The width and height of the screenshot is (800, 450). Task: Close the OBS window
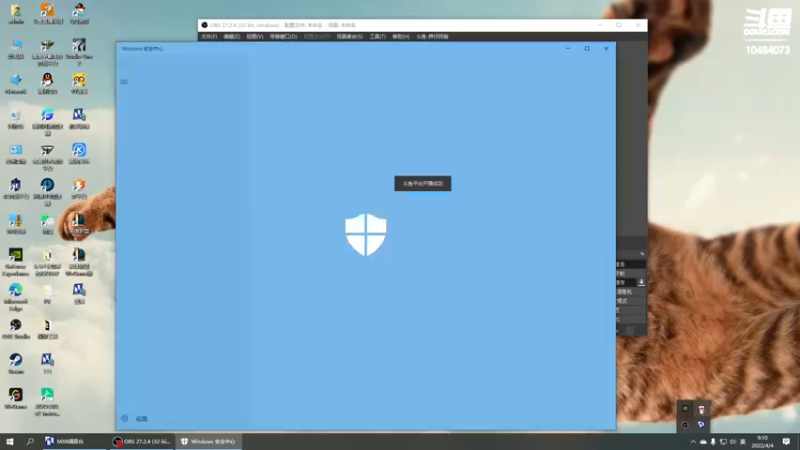click(638, 25)
